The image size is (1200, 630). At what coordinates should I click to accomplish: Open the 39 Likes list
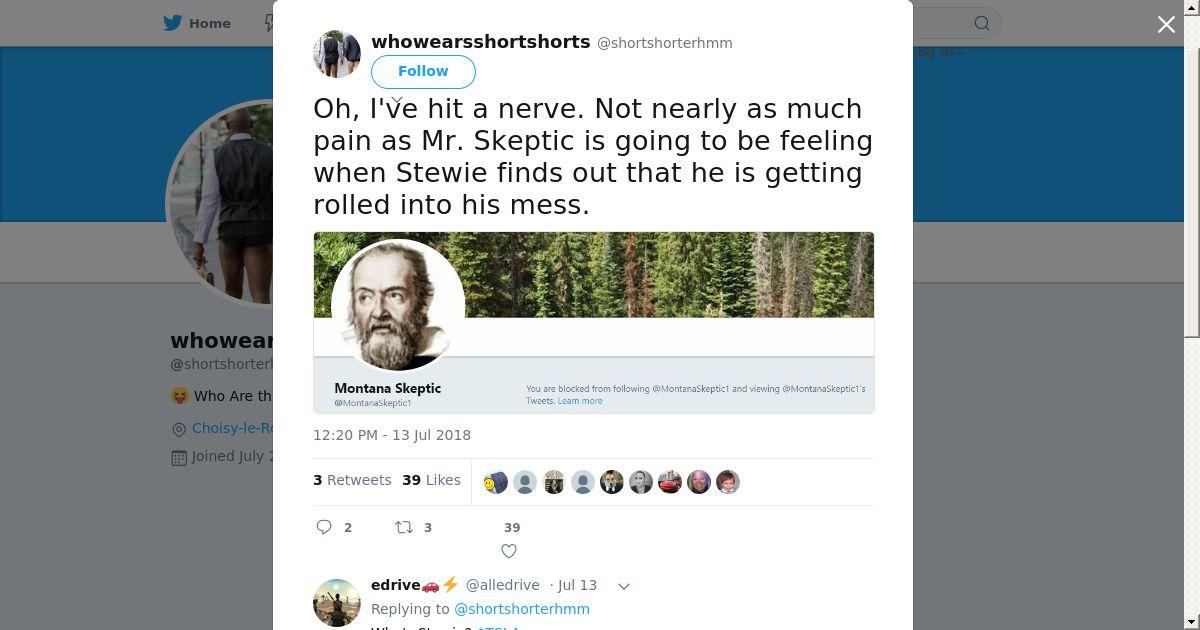pyautogui.click(x=431, y=480)
